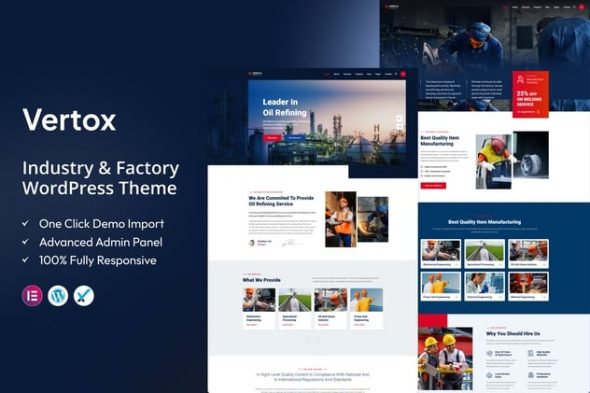
Task: Click the checkmark beside 100% Fully Responsive
Action: [25, 260]
